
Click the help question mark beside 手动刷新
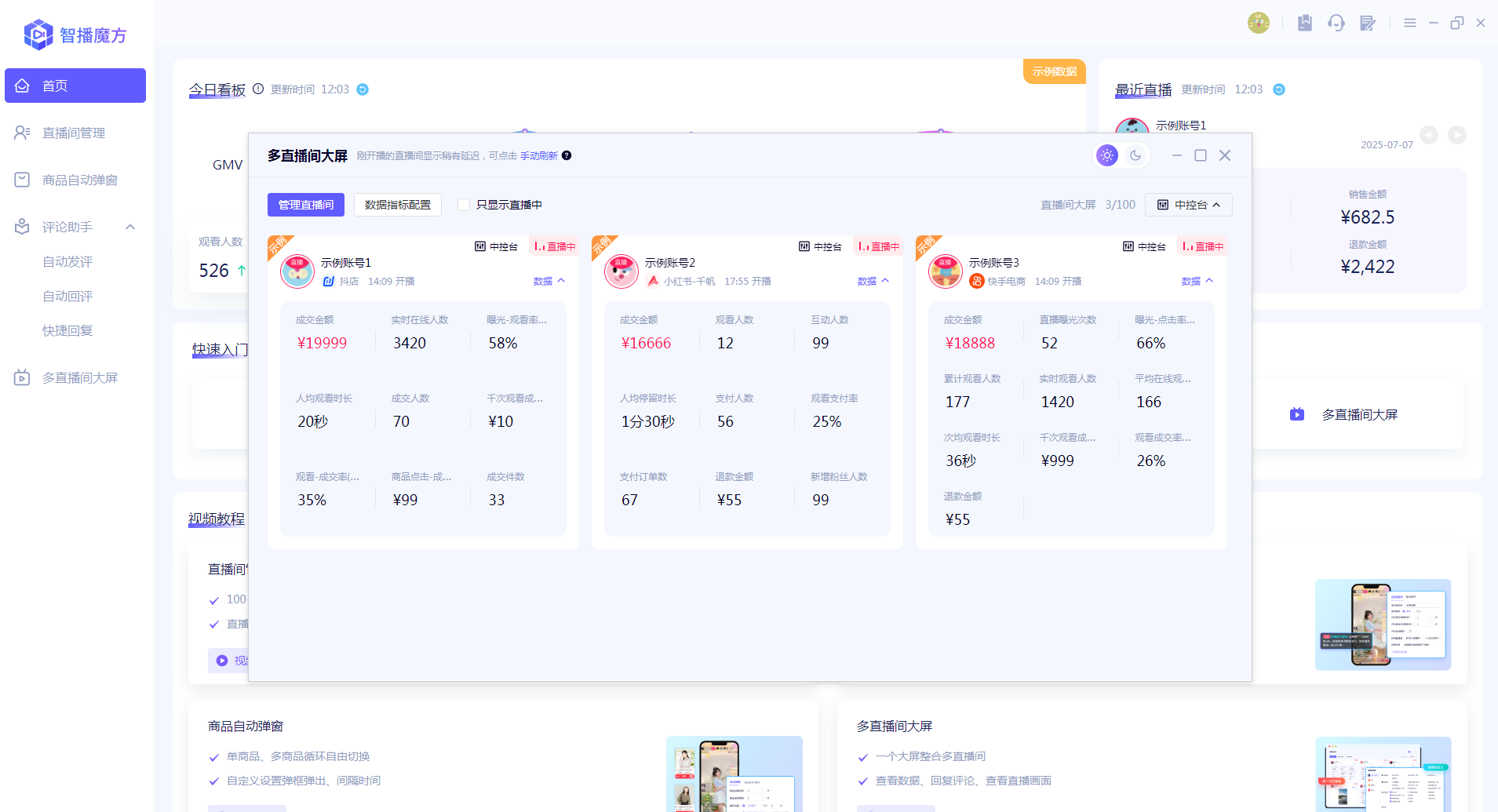pyautogui.click(x=567, y=155)
